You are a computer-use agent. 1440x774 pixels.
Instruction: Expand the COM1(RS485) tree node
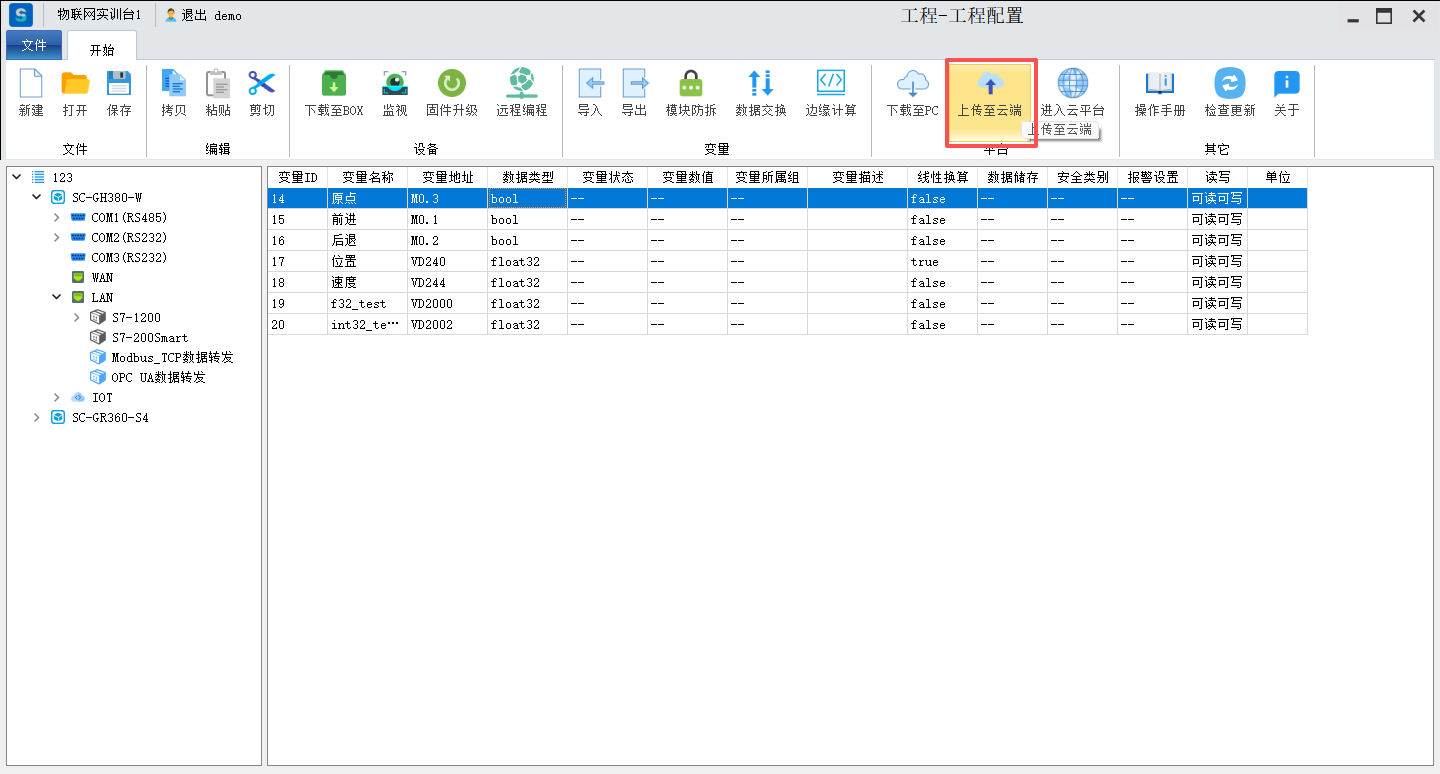57,217
